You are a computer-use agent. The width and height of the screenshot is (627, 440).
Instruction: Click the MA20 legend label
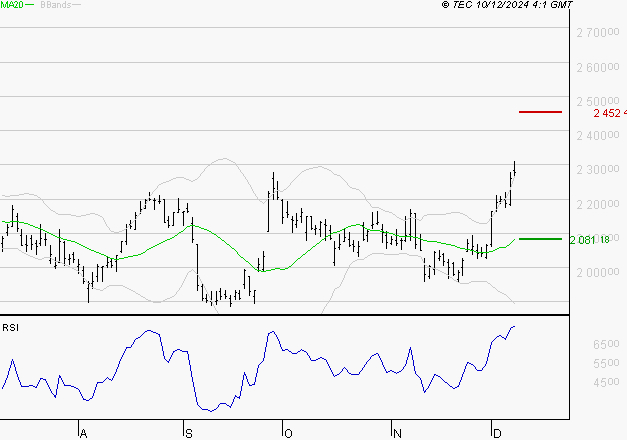pos(12,5)
